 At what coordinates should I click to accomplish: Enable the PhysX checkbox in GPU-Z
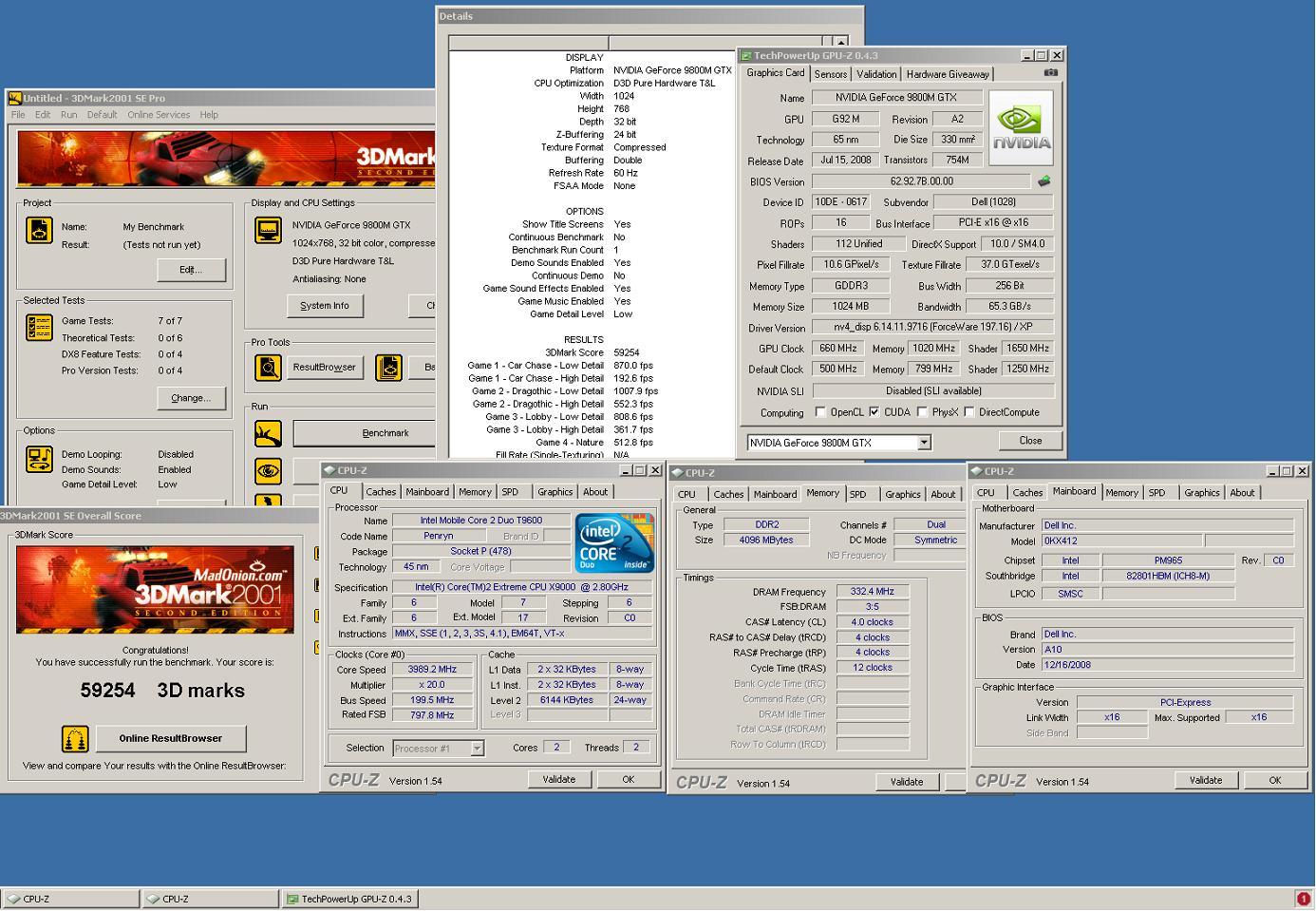(922, 412)
